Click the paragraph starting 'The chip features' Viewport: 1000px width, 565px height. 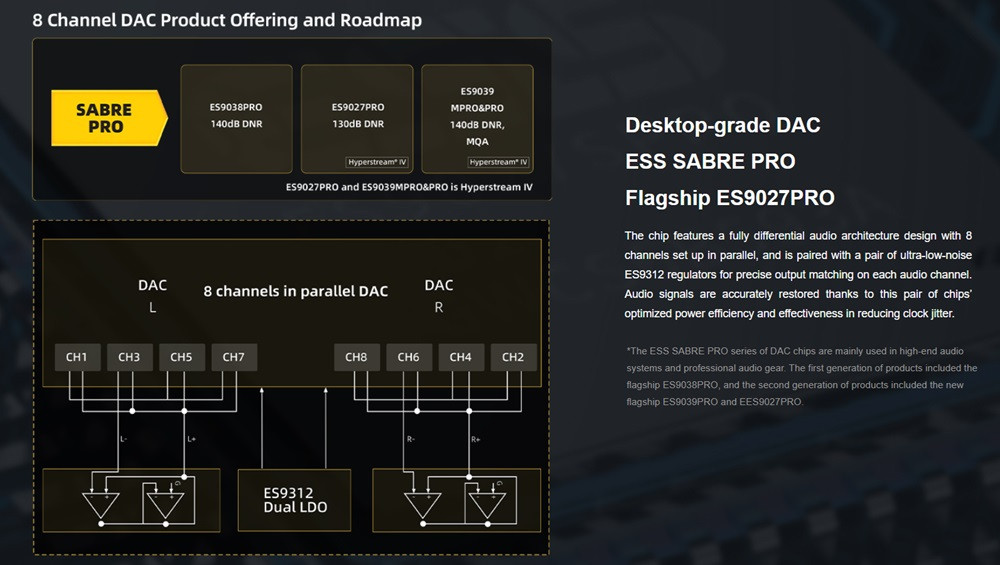pos(798,274)
